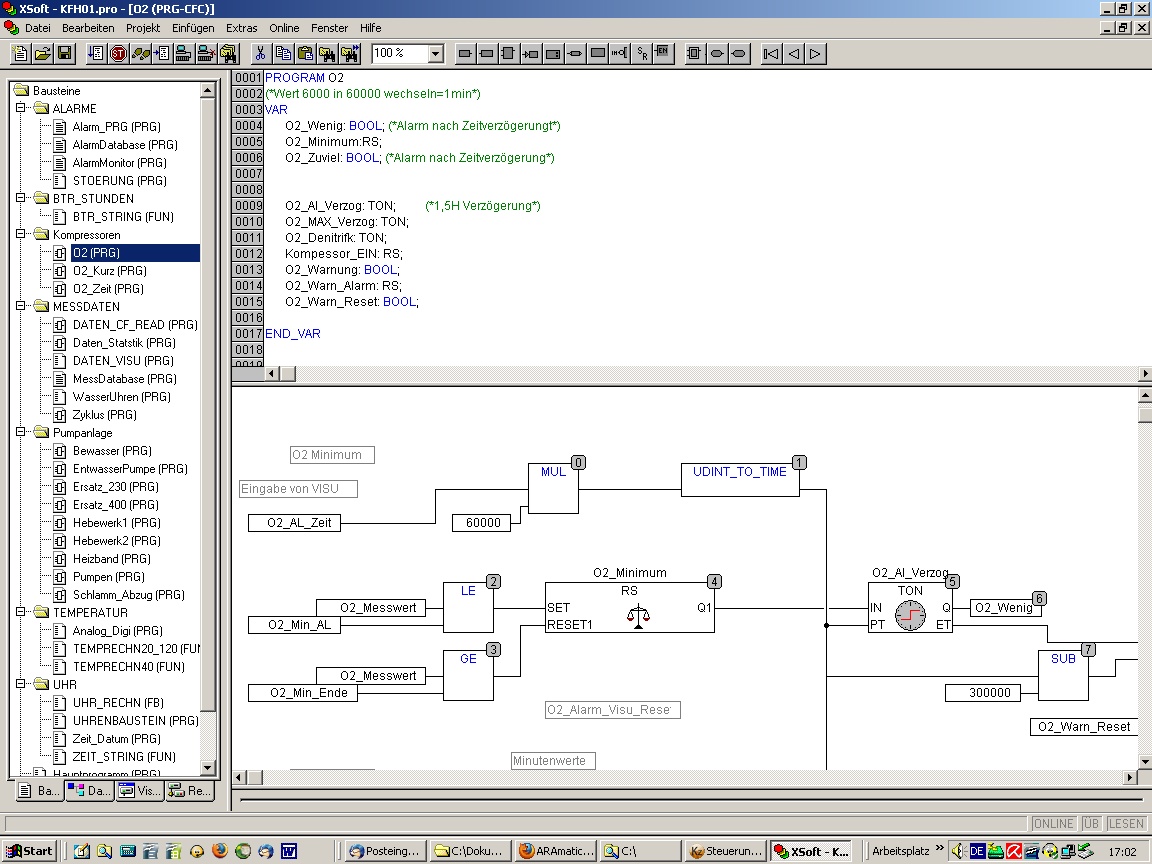Open the Online menu
The width and height of the screenshot is (1152, 864).
tap(284, 28)
